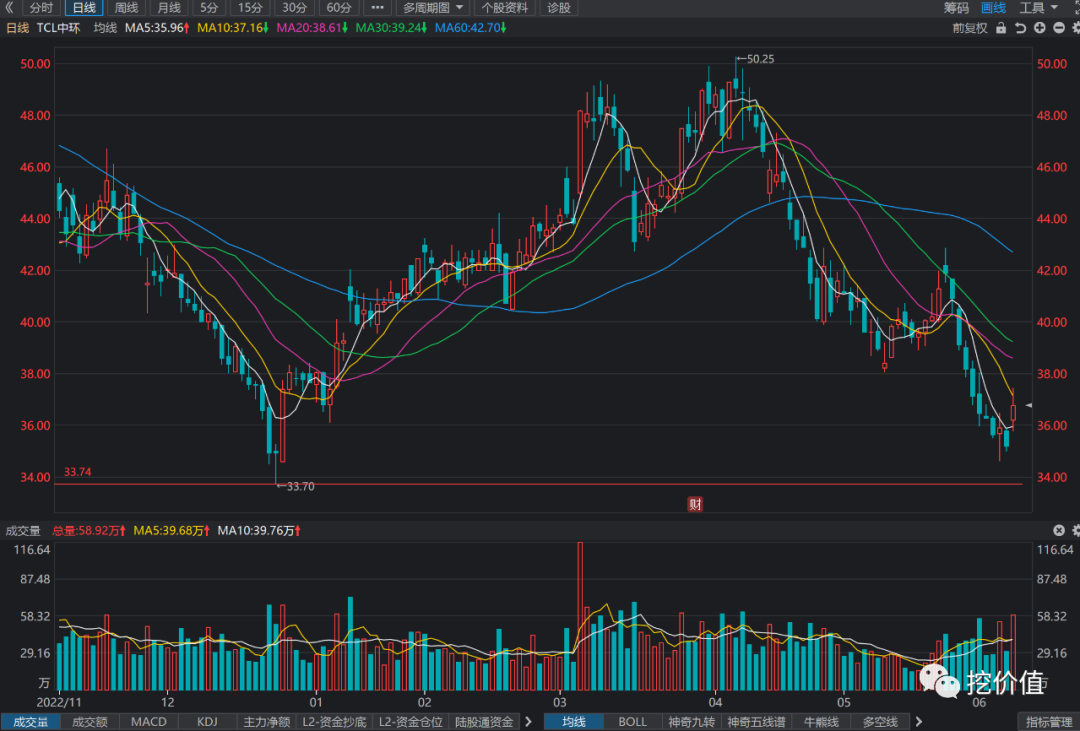Open 指标管理 indicator management

click(1050, 722)
